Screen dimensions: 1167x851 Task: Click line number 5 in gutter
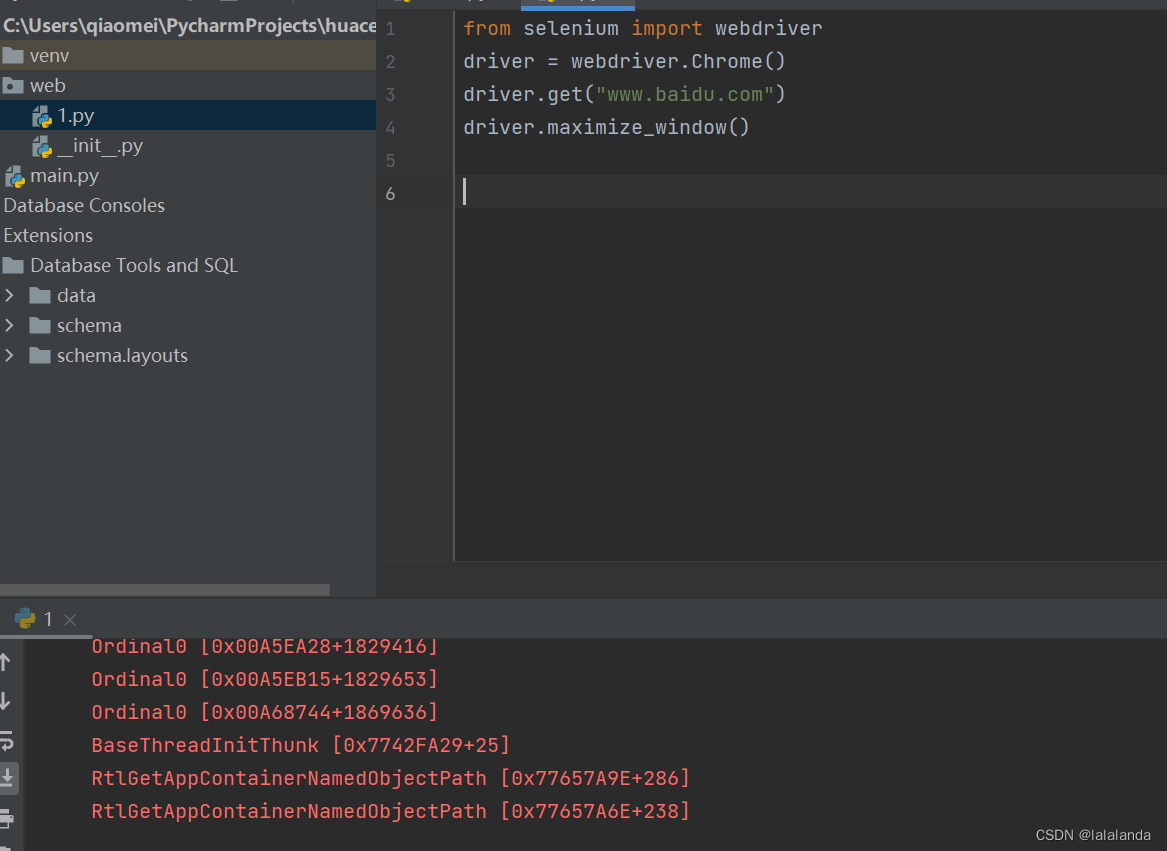[390, 161]
